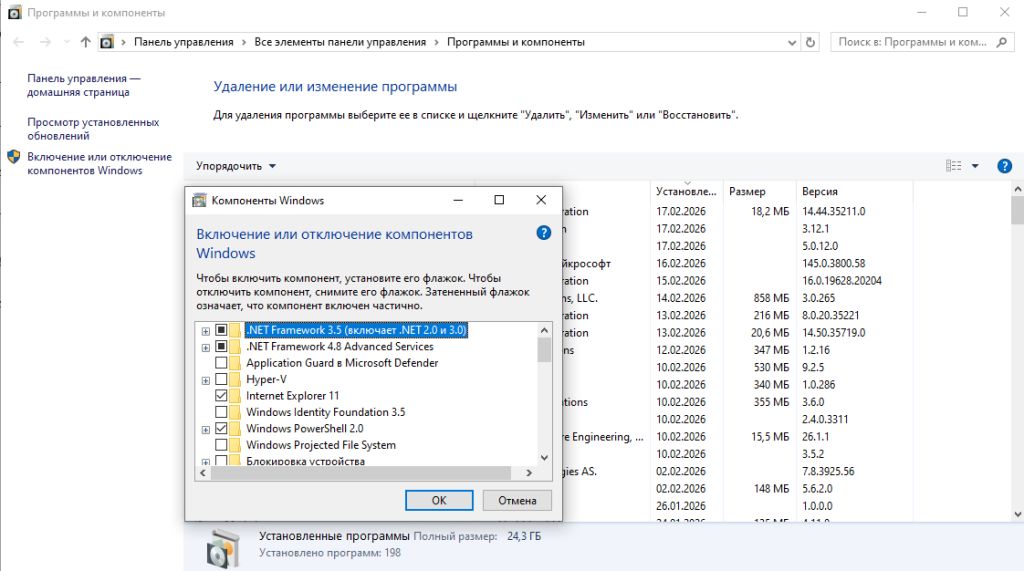Viewport: 1024px width, 571px height.
Task: Open Просмотр установленных обновлений link
Action: (x=93, y=129)
